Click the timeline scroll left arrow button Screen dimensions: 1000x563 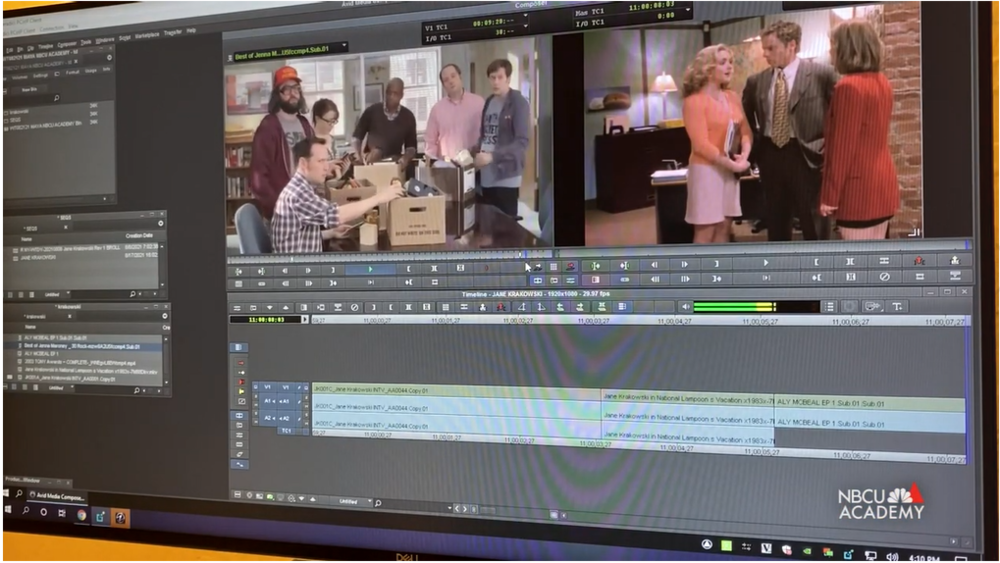click(457, 508)
